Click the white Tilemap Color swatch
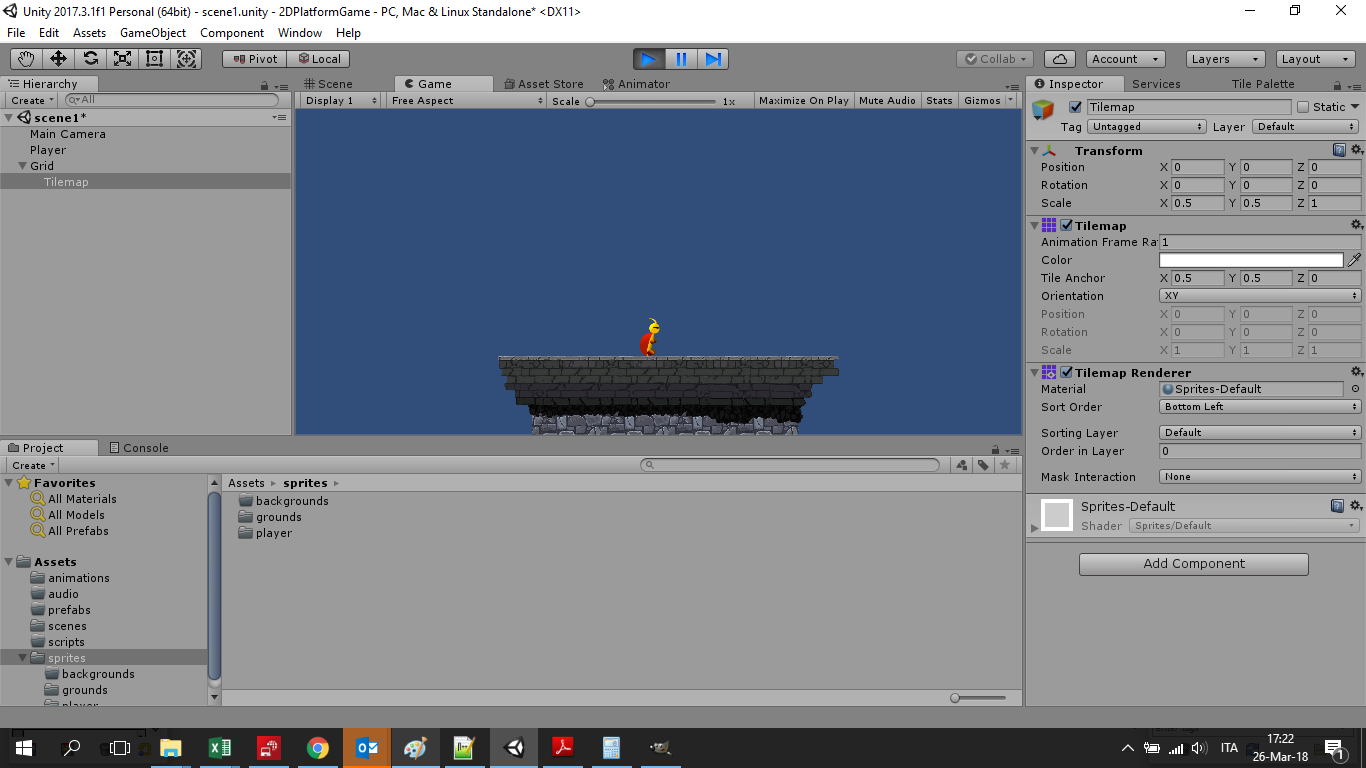 click(x=1250, y=260)
